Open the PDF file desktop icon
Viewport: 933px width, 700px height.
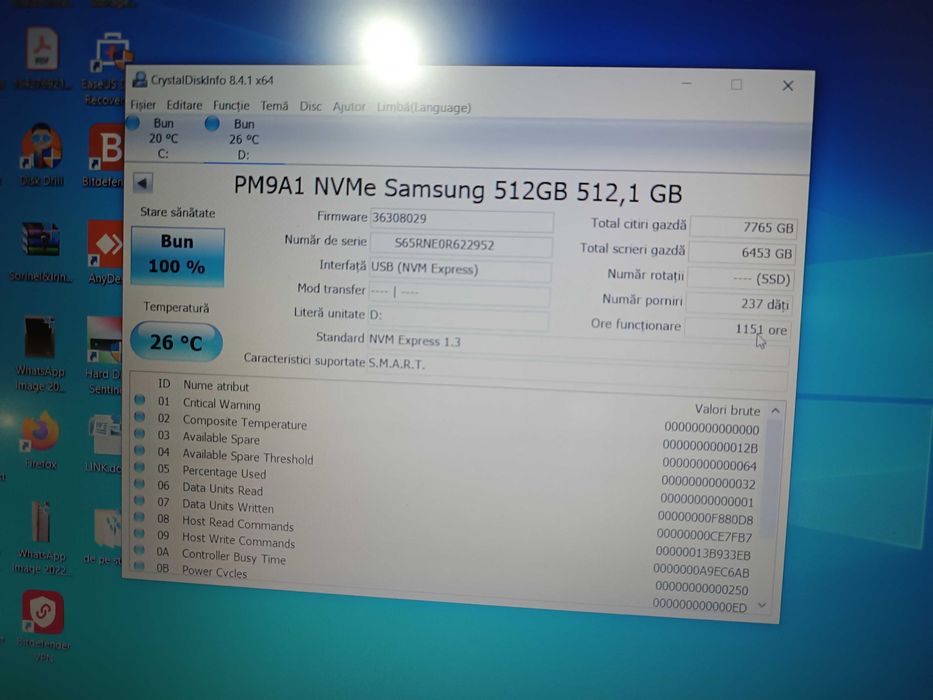[42, 58]
